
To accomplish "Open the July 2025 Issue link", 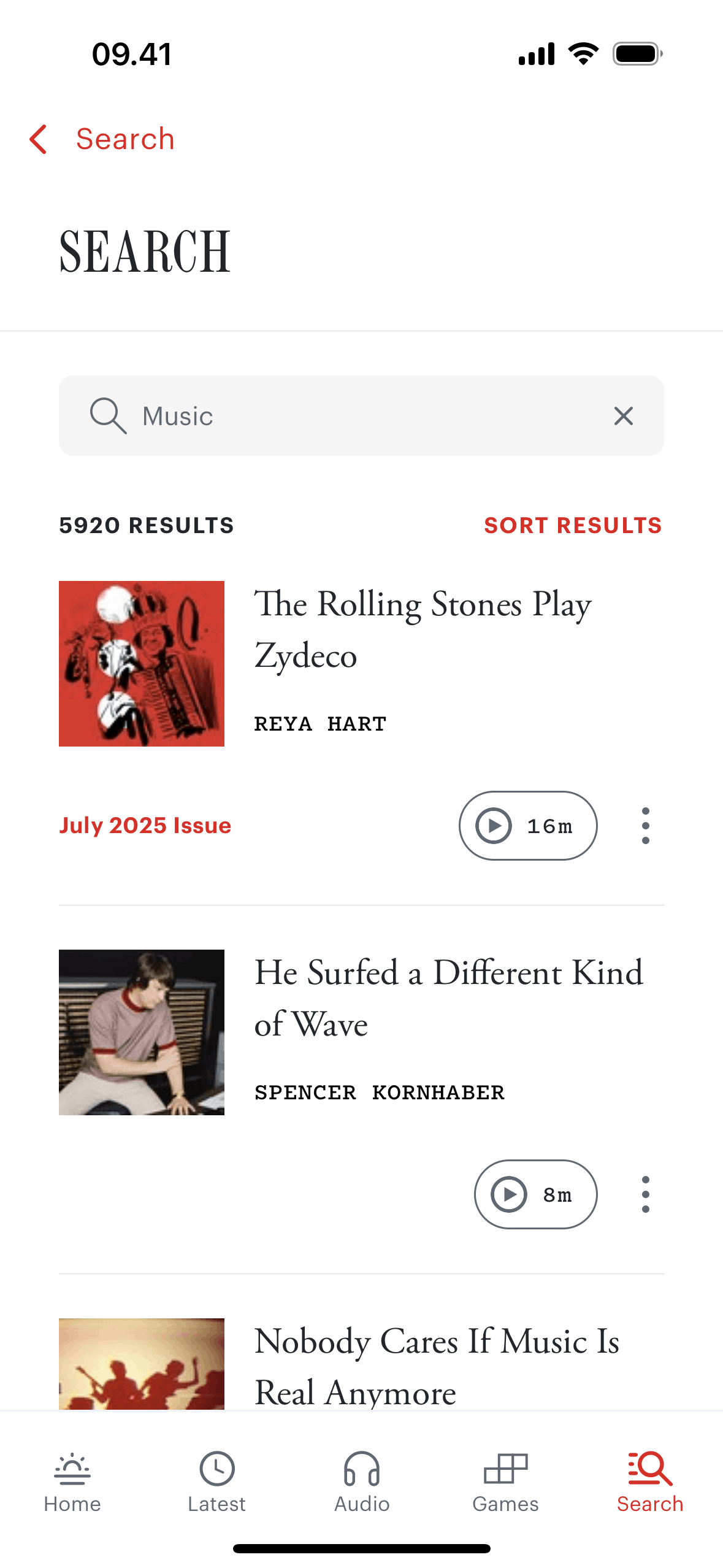I will pos(145,826).
